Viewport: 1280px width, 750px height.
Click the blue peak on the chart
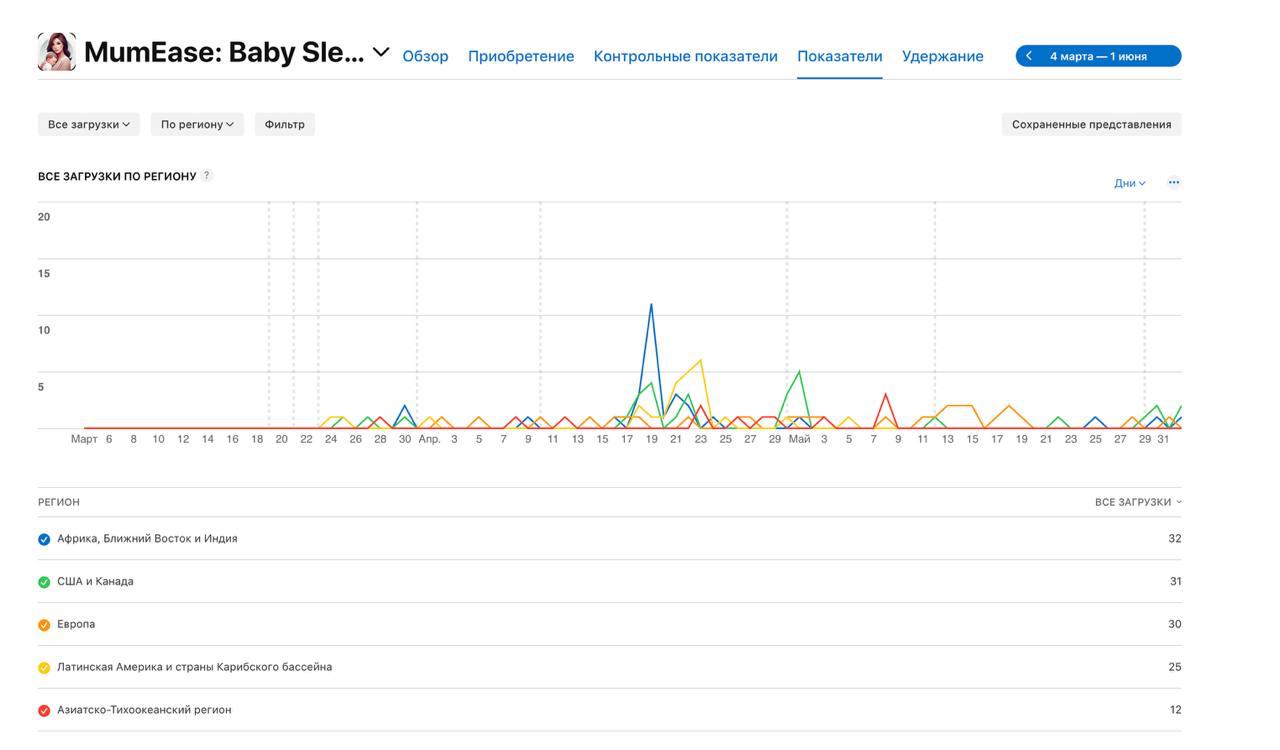[x=651, y=305]
